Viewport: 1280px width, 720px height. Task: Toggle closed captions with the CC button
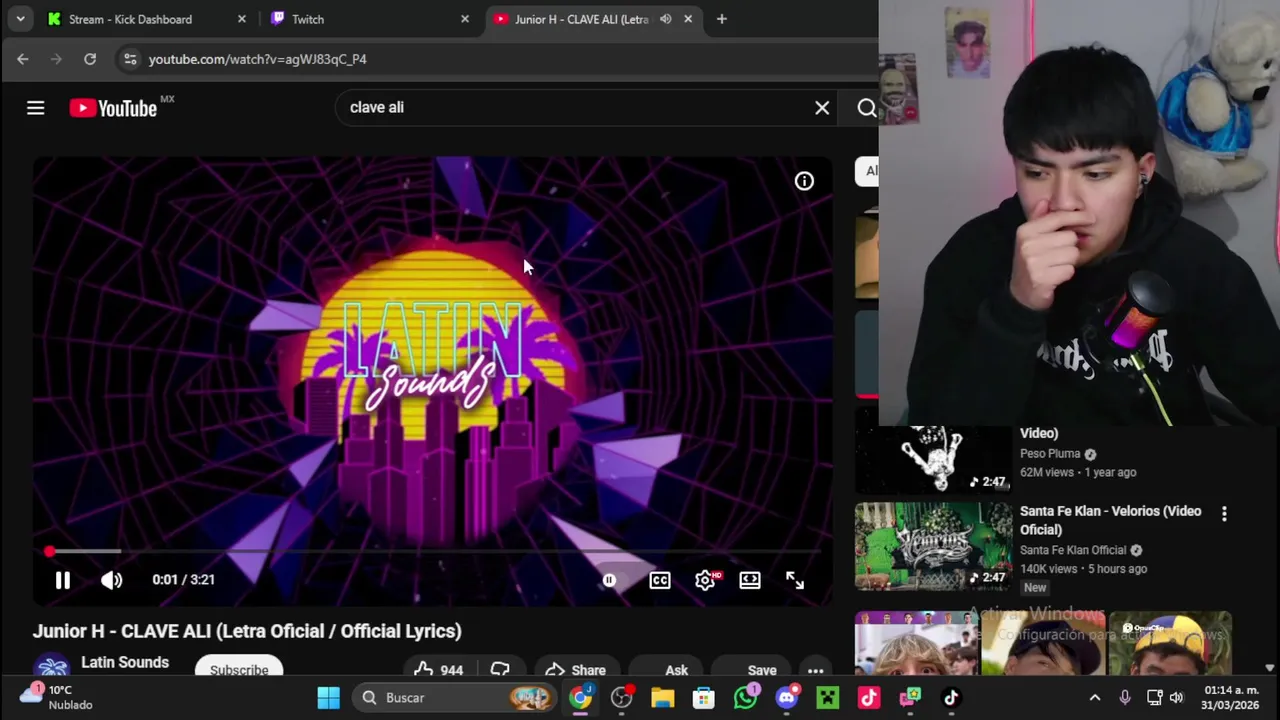click(660, 580)
